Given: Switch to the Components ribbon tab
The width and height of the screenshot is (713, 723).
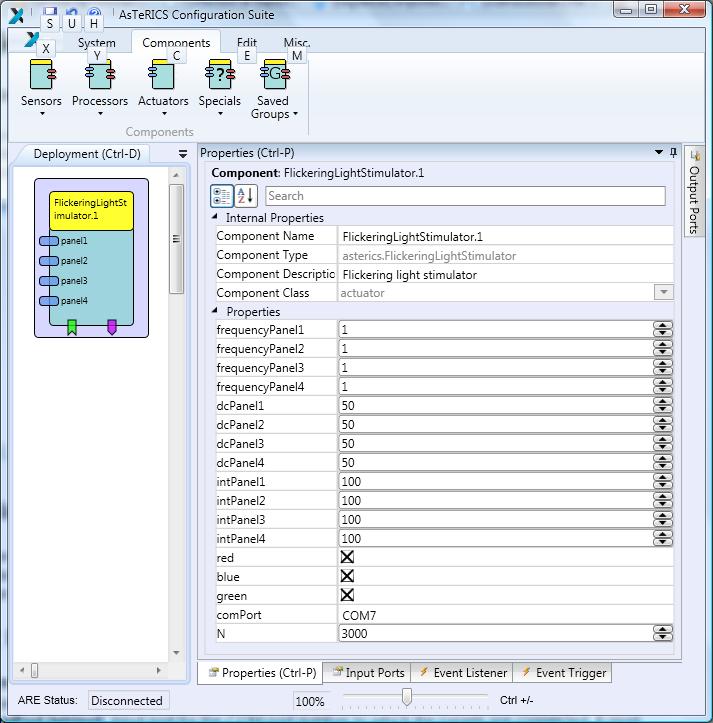Looking at the screenshot, I should (176, 42).
